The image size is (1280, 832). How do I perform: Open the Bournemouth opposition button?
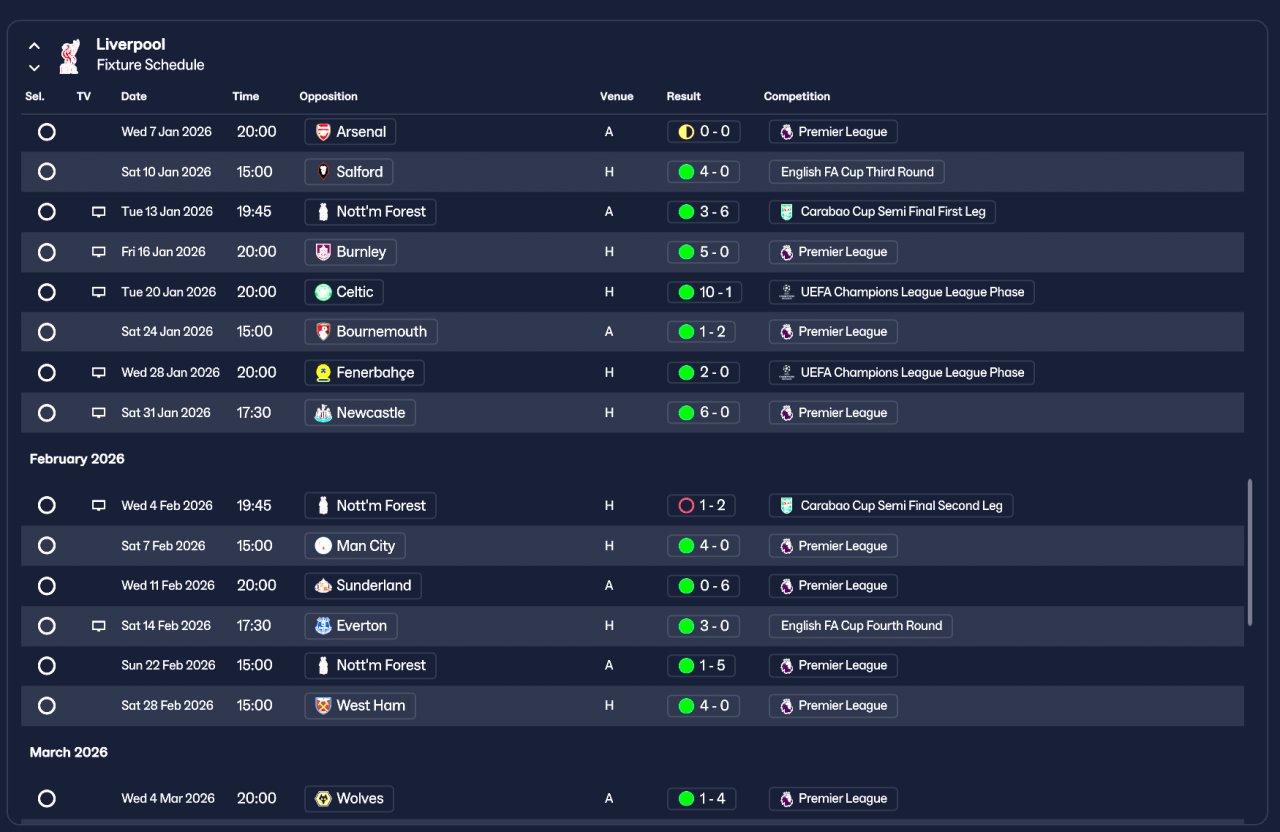pos(371,332)
